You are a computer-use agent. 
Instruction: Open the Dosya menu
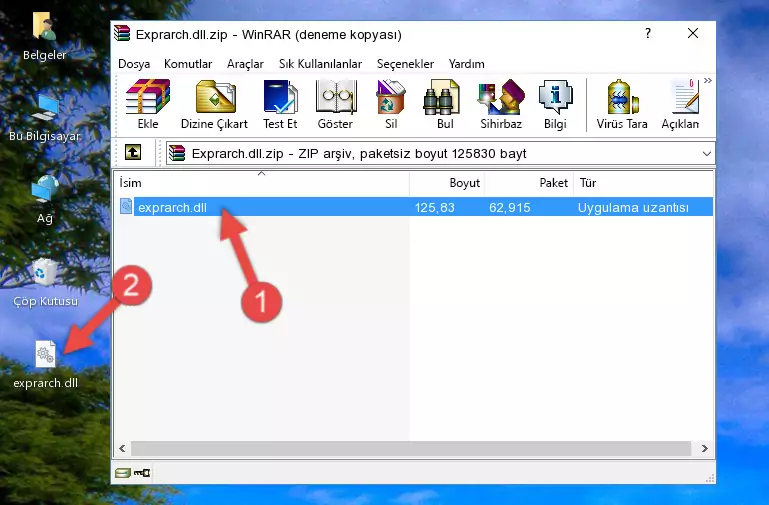134,64
